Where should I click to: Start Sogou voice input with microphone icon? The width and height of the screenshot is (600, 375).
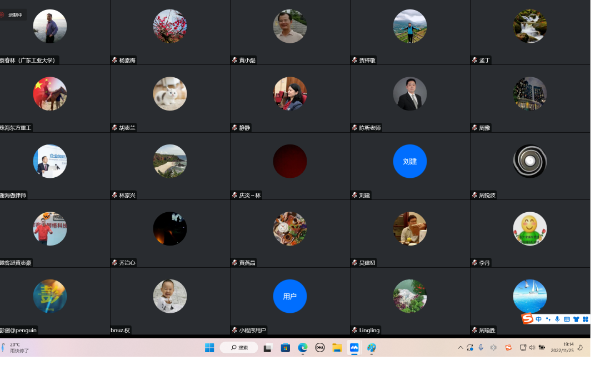tap(557, 319)
